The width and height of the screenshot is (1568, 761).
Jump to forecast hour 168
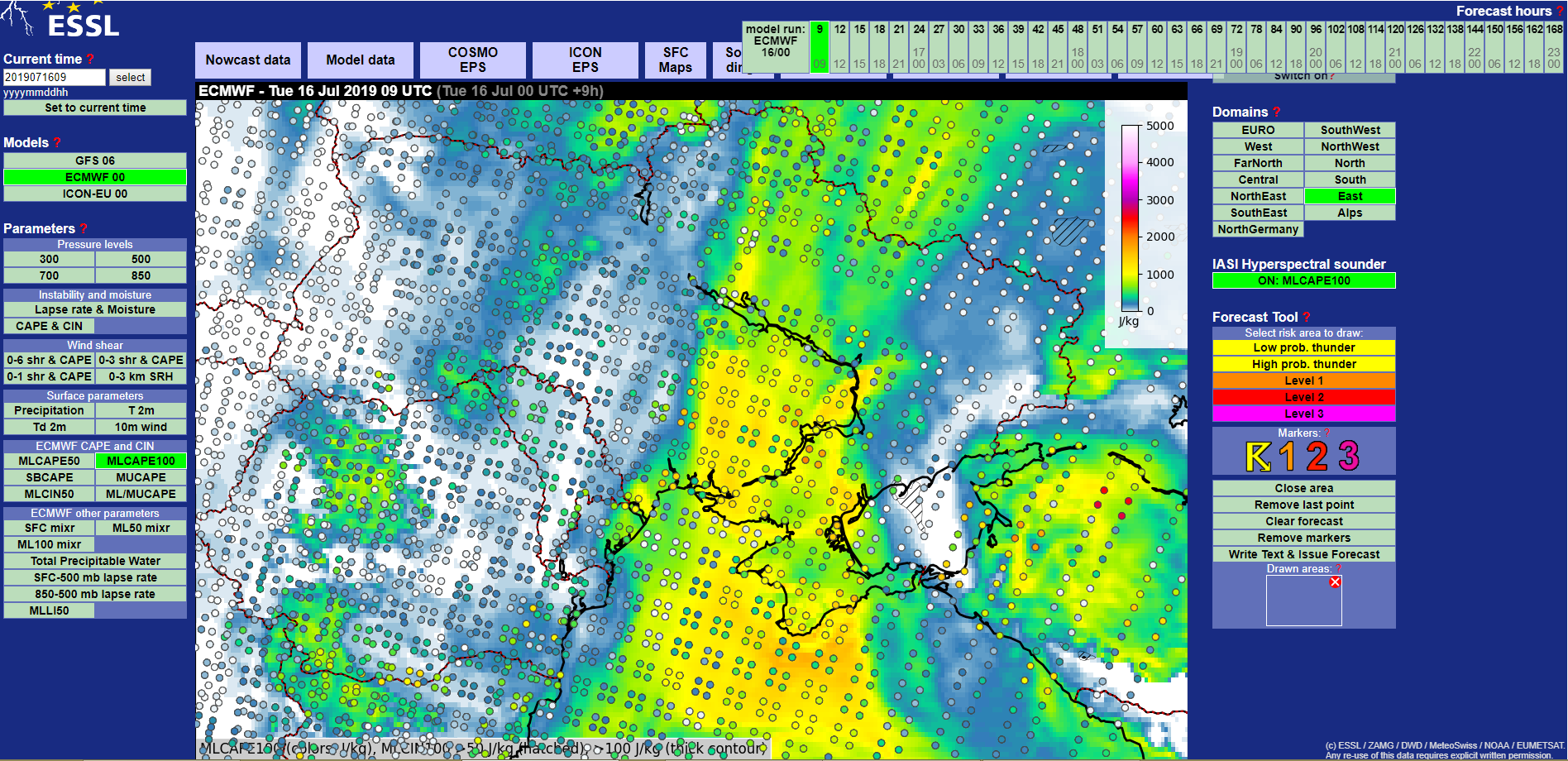click(x=1555, y=47)
